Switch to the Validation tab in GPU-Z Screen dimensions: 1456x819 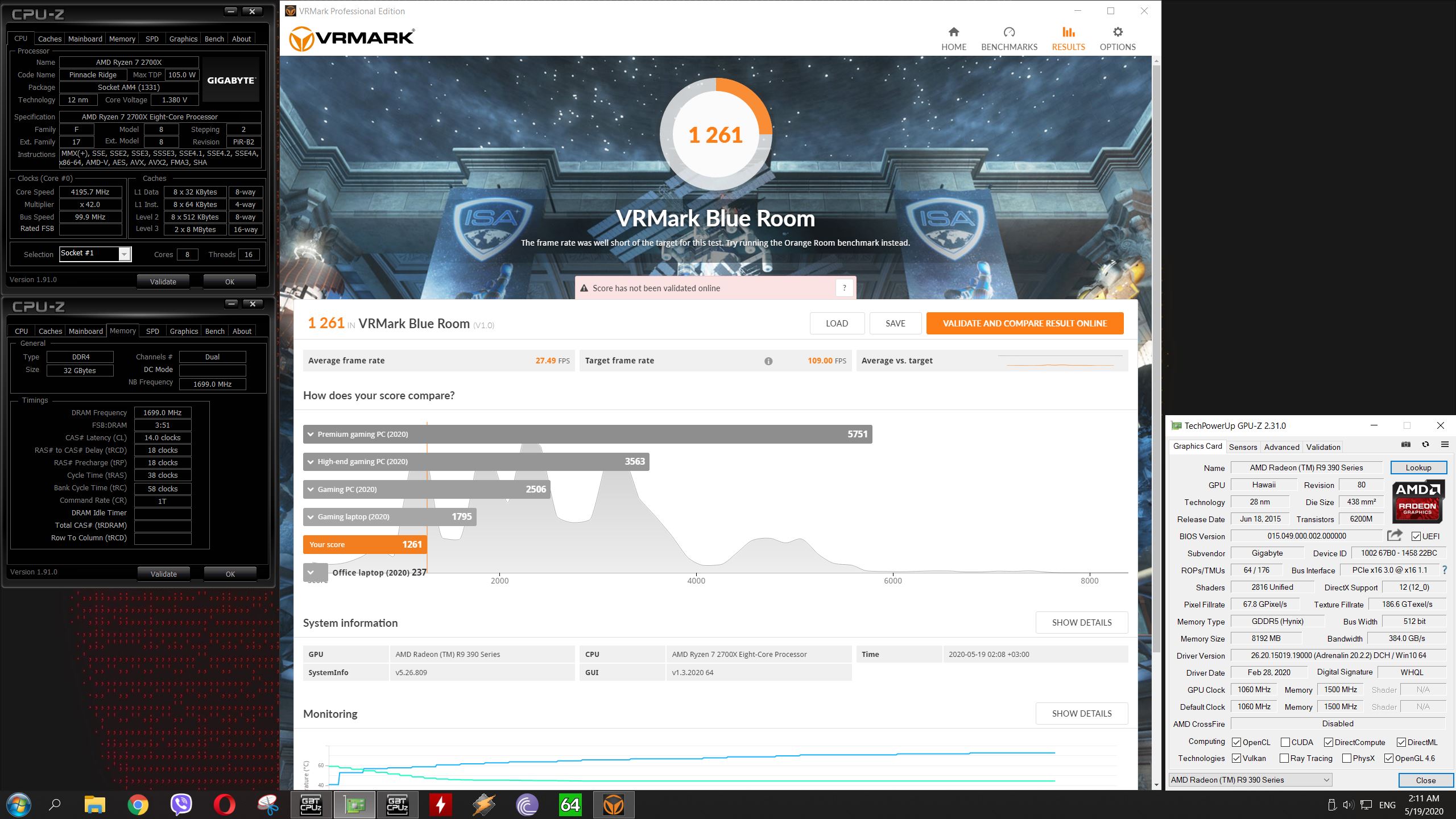click(x=1323, y=447)
